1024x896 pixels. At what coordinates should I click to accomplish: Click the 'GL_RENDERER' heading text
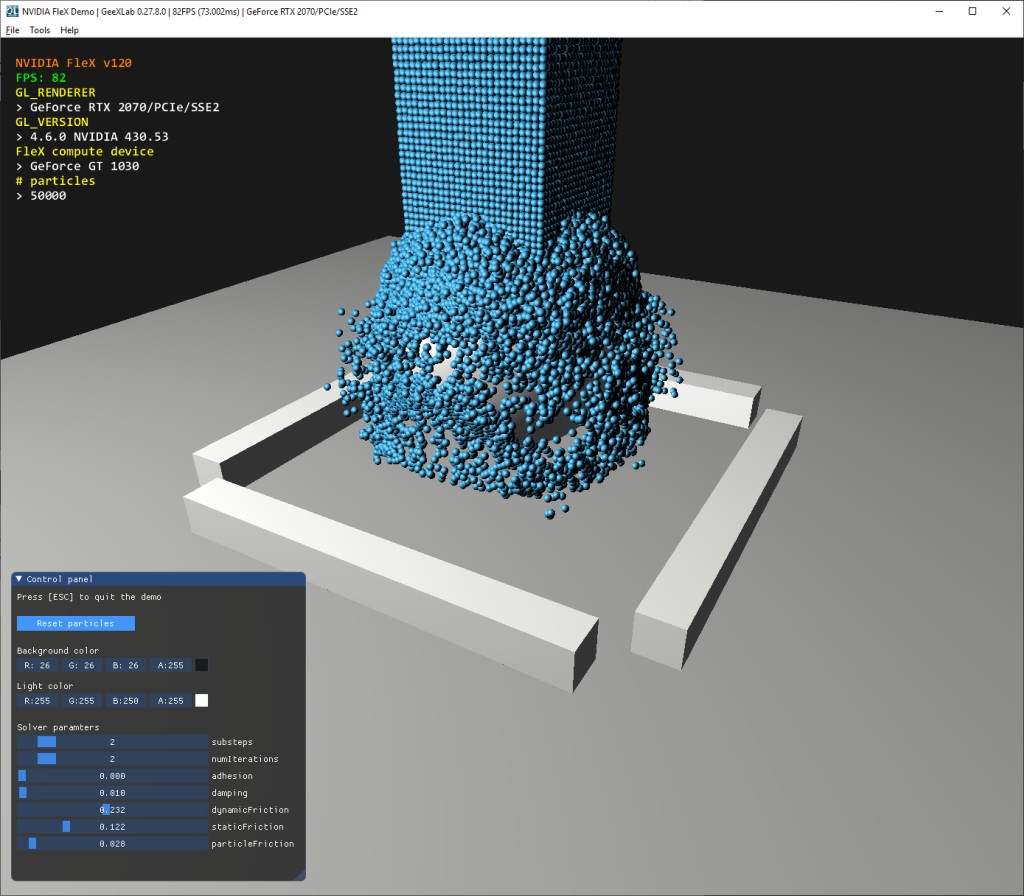click(56, 92)
